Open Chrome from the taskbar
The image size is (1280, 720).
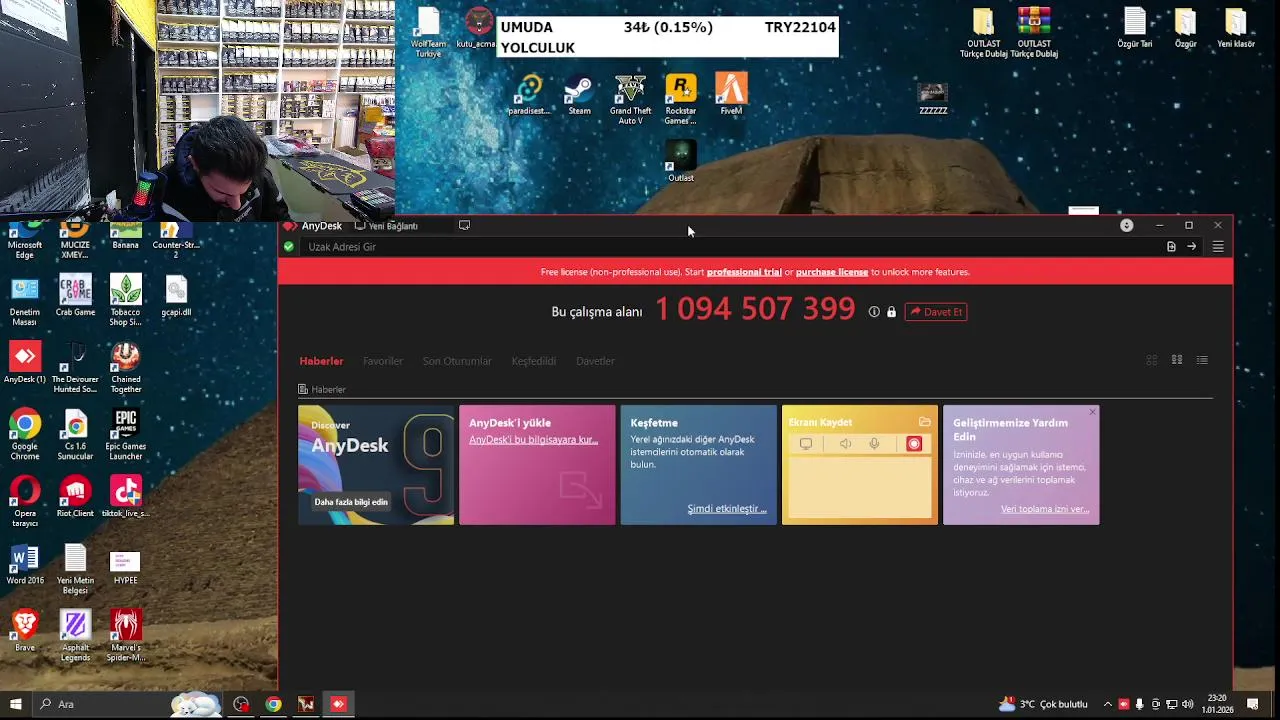click(x=273, y=704)
